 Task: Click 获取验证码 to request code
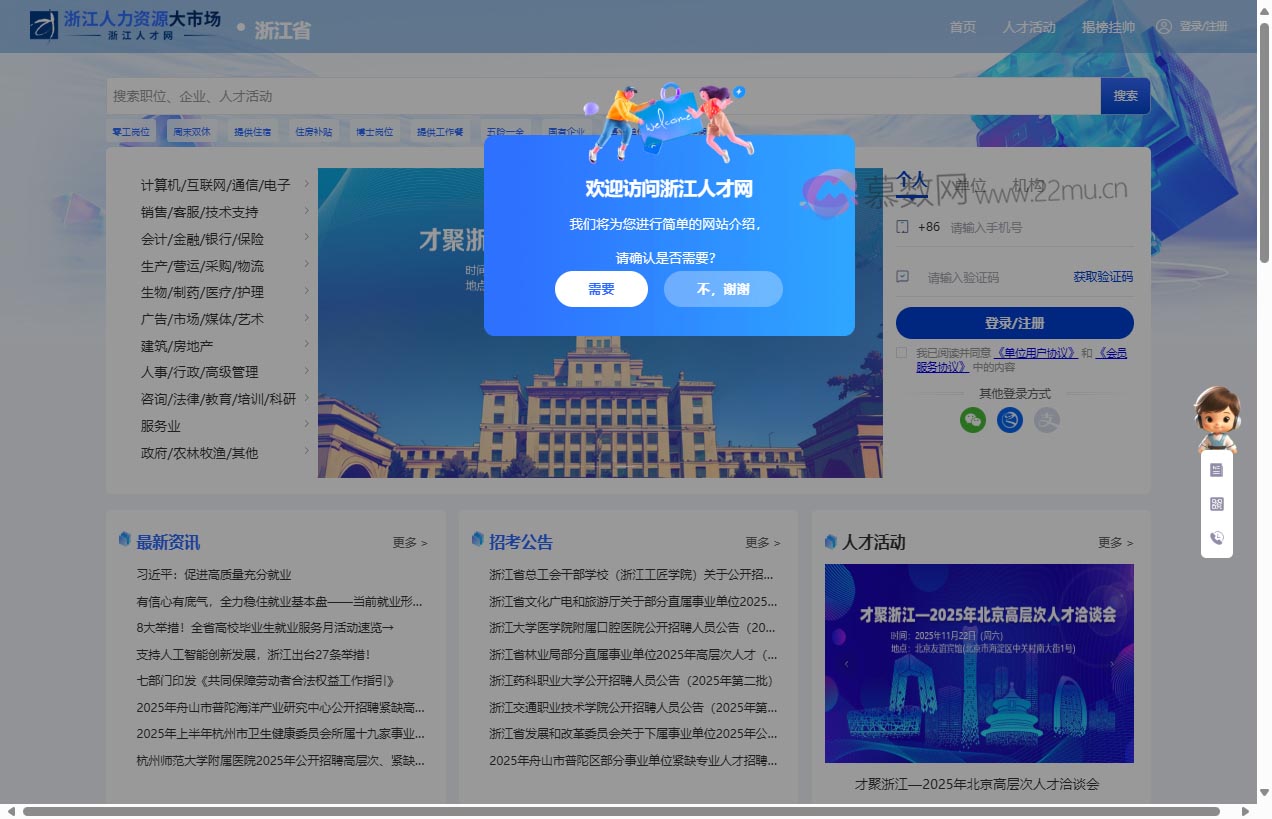[x=1102, y=277]
